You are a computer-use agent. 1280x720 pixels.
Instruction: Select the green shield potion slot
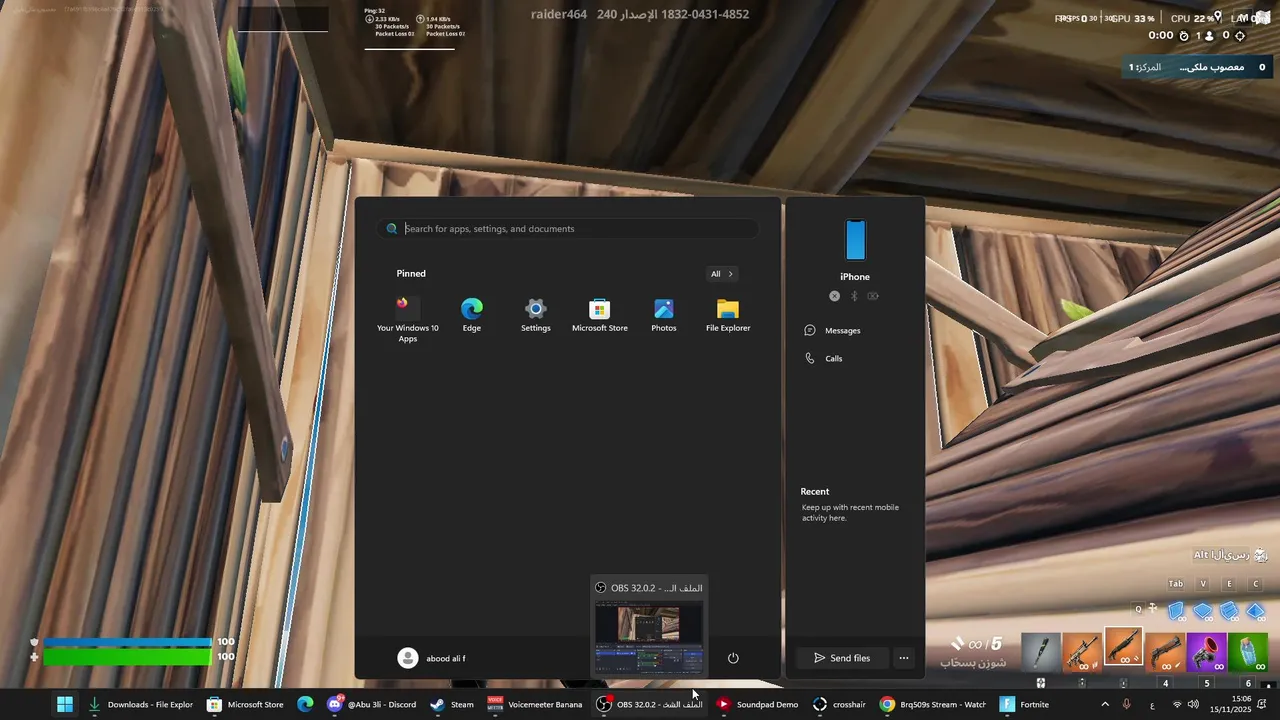click(1248, 652)
